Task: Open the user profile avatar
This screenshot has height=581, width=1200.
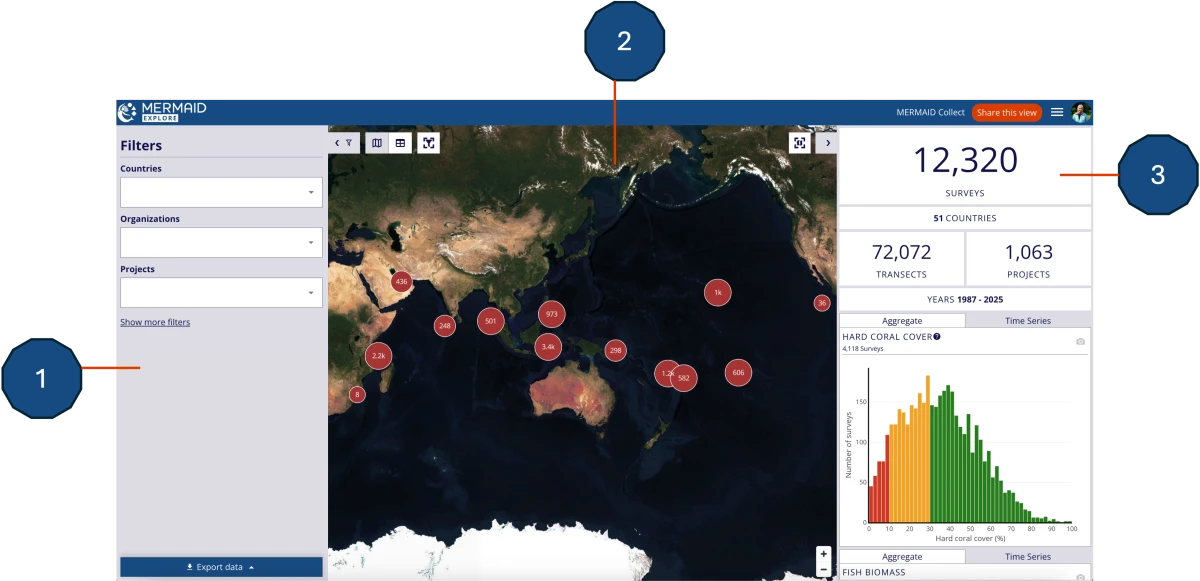Action: tap(1081, 112)
